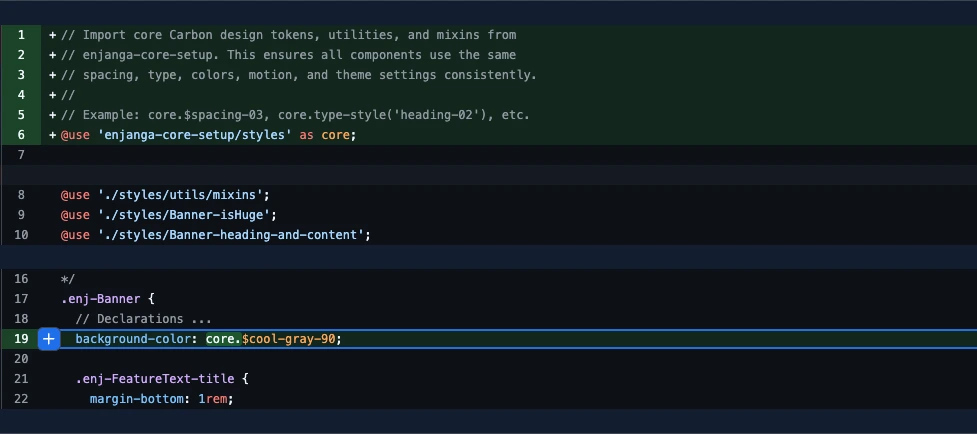Click the 1rem value on line 22

coord(212,399)
